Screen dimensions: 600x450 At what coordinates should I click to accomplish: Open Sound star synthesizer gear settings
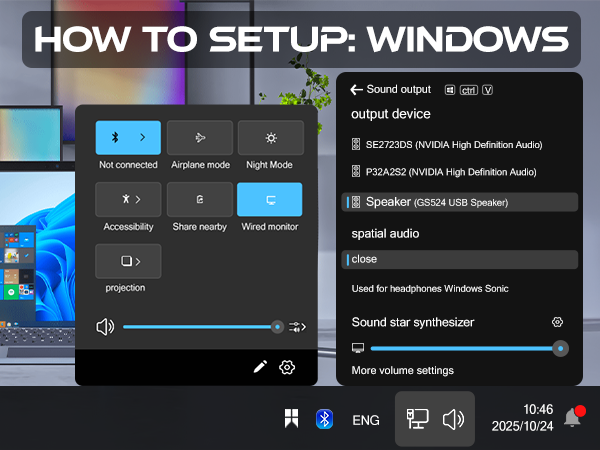click(x=557, y=322)
